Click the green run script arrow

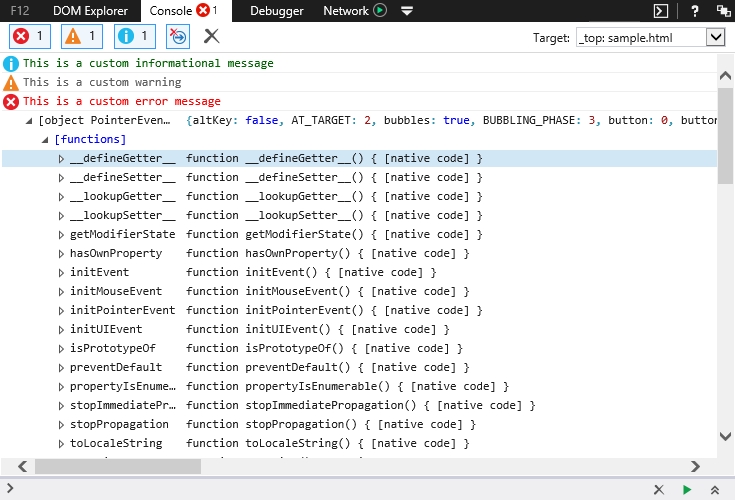pos(687,489)
